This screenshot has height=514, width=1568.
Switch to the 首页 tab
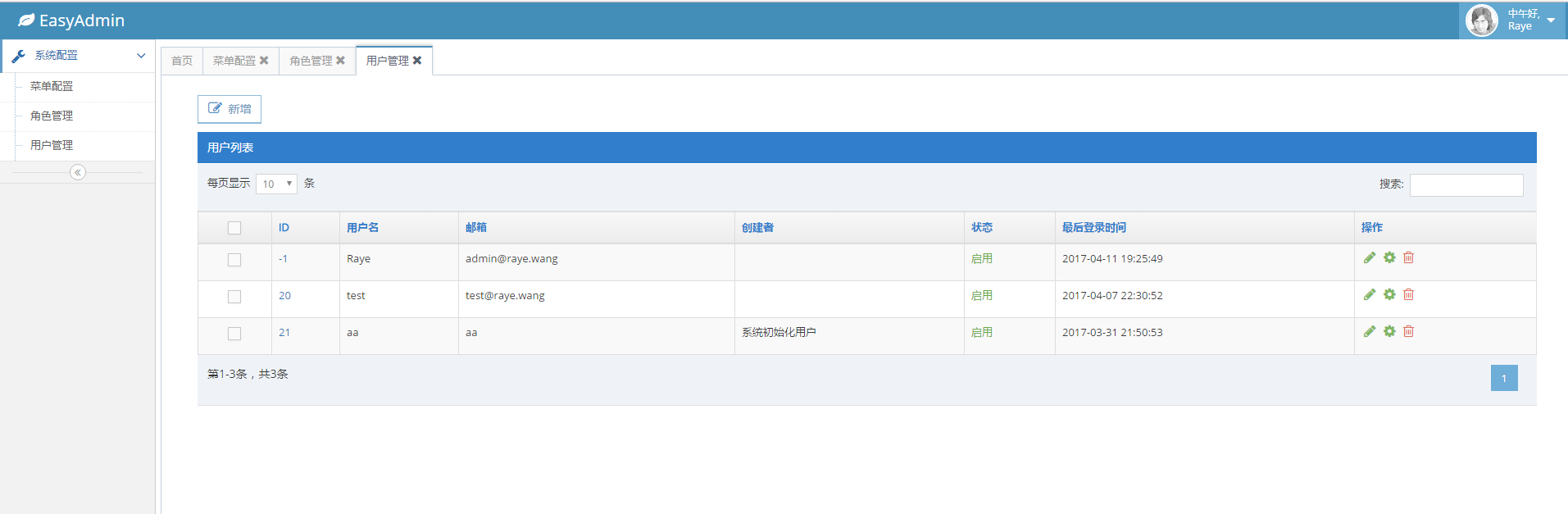[182, 61]
